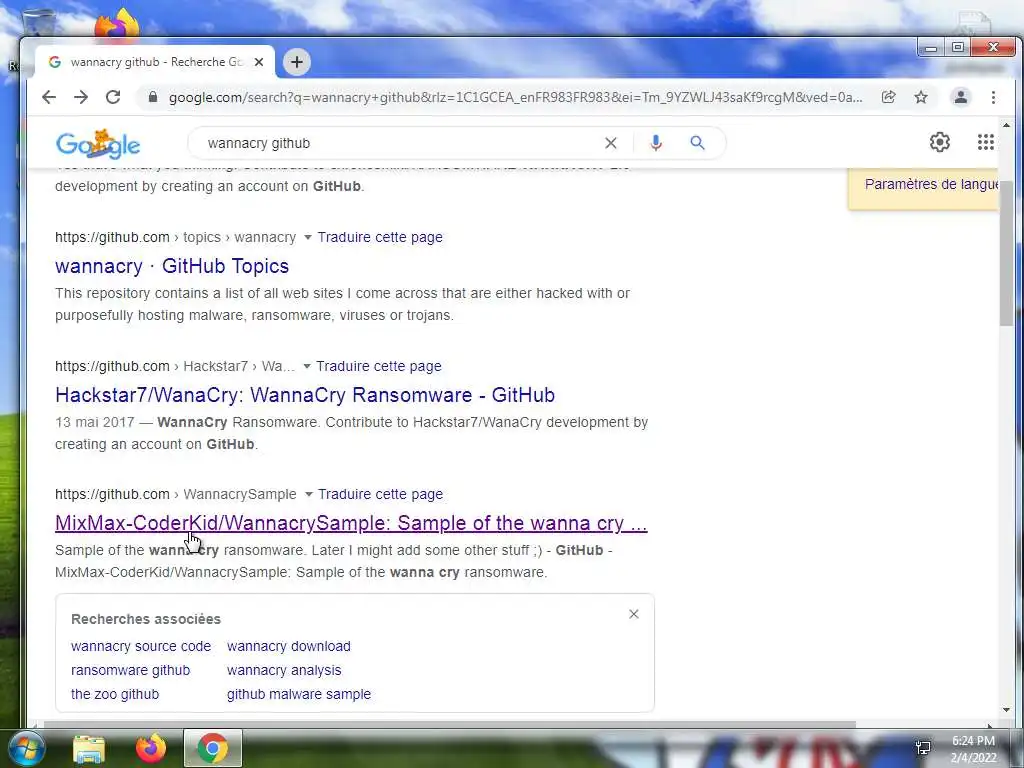
Task: Translate the Hackstar7 result page
Action: (x=379, y=366)
